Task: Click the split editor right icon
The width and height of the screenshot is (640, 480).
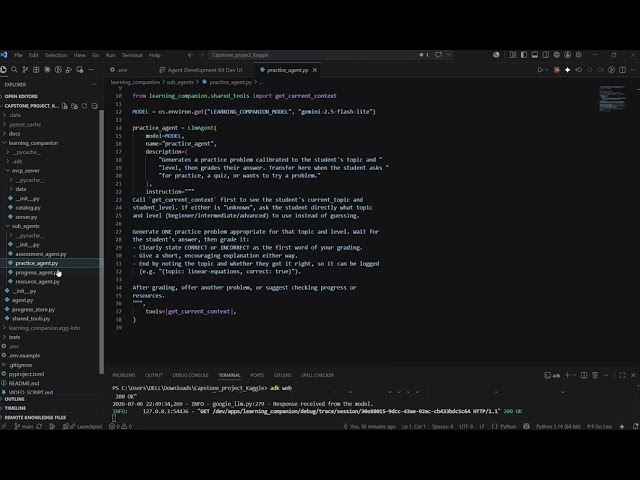Action: (x=622, y=70)
